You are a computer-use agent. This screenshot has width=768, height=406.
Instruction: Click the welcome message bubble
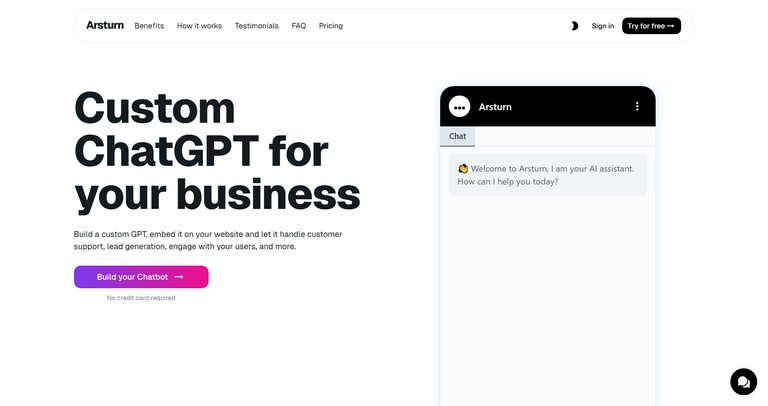coord(548,175)
